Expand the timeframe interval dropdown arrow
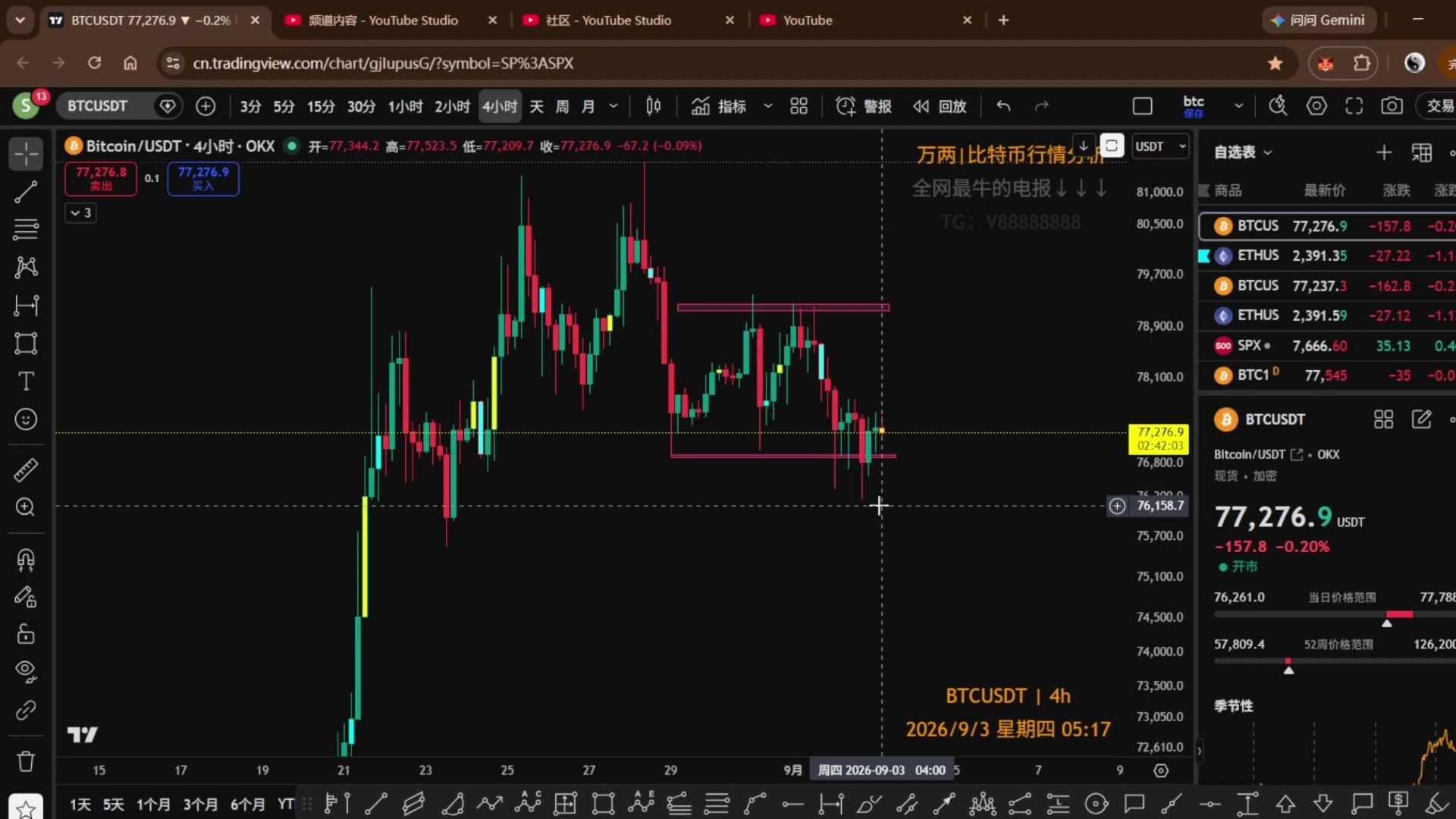This screenshot has width=1456, height=819. 613,106
